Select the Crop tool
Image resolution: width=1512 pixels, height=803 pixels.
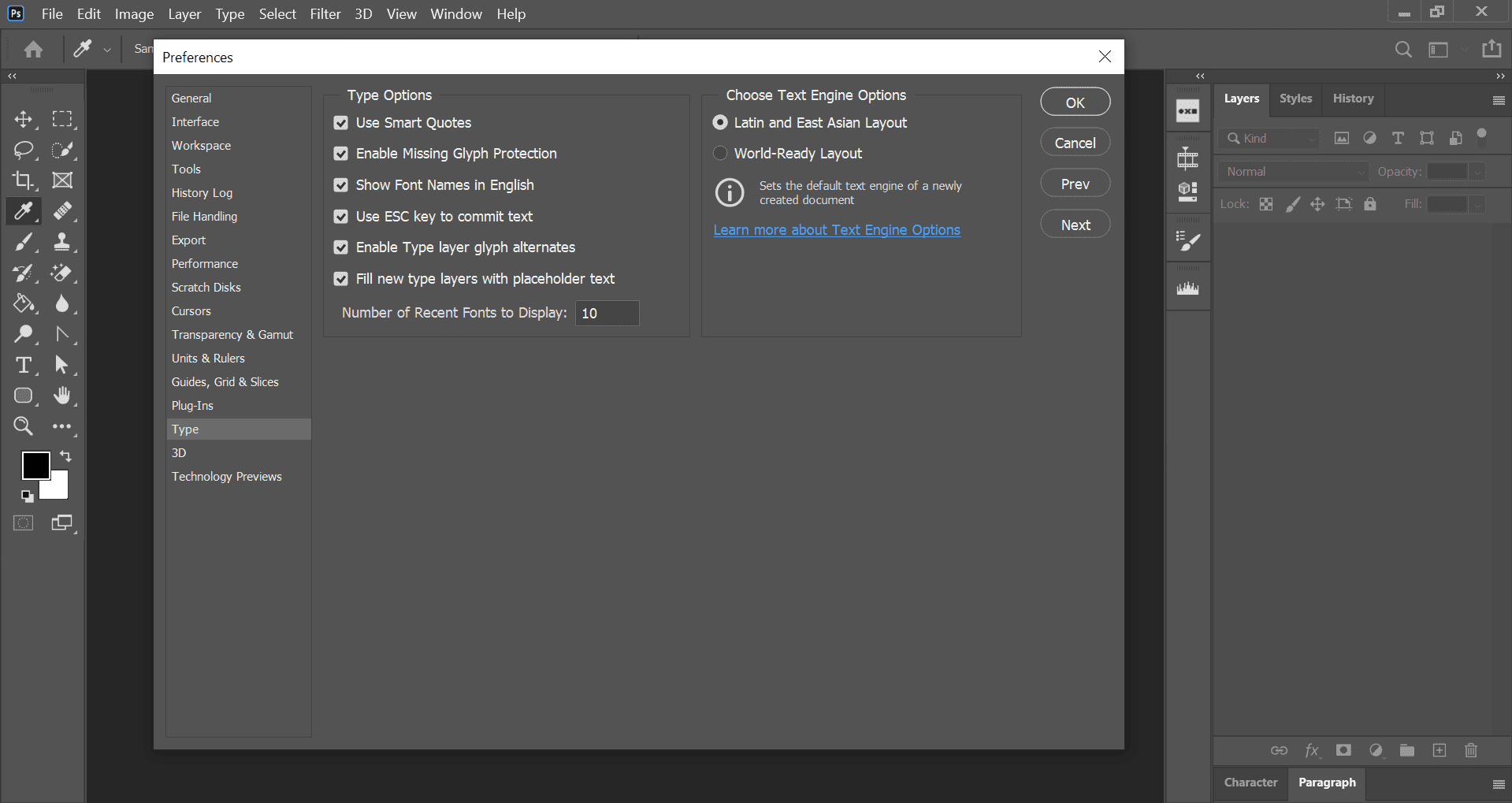pos(23,180)
